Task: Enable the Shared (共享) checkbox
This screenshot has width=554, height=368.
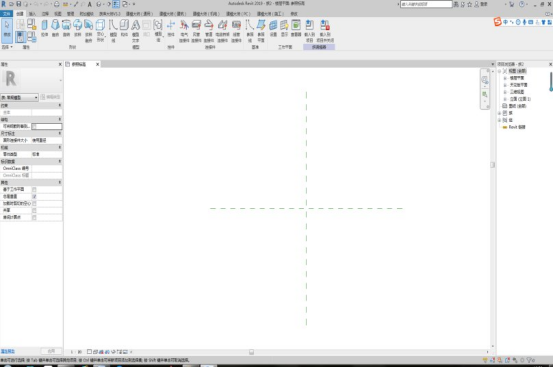Action: click(x=34, y=210)
